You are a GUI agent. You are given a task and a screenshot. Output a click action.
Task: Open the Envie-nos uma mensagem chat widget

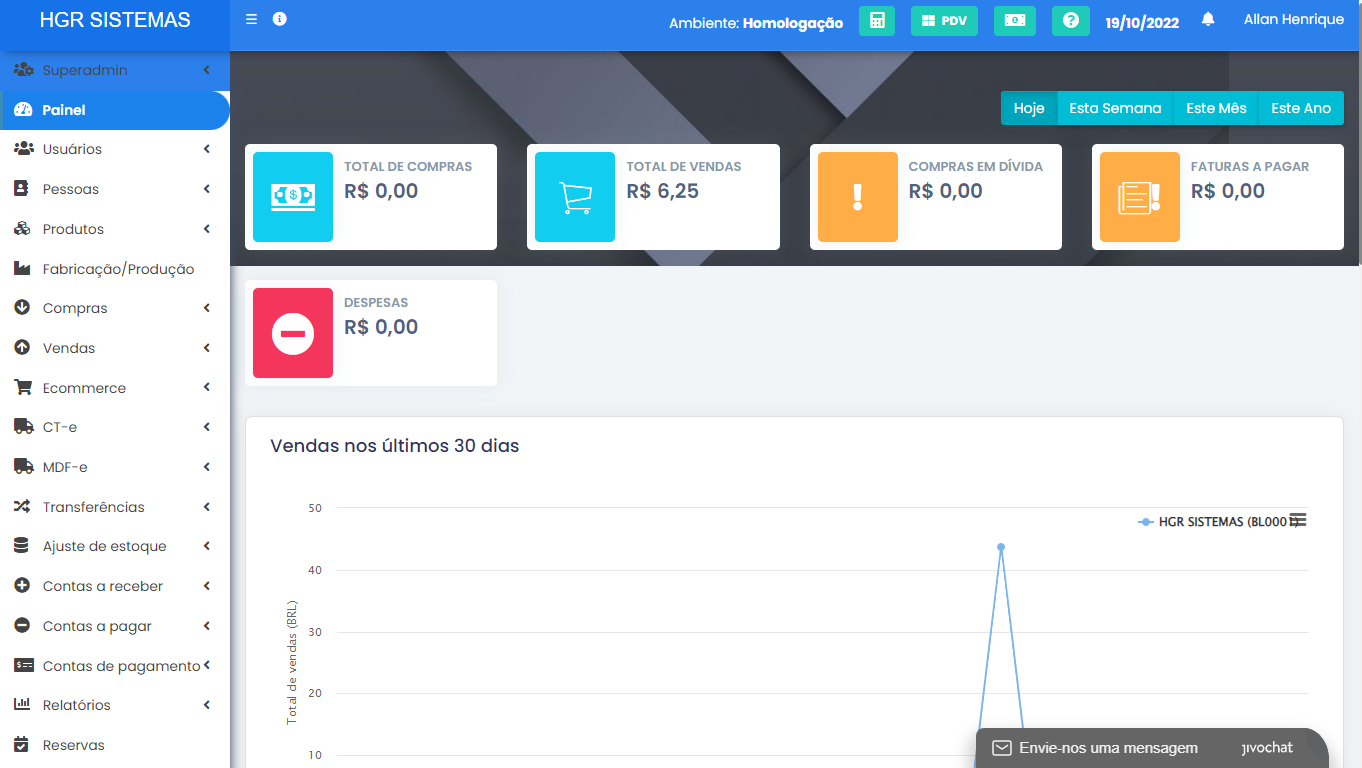click(1108, 748)
